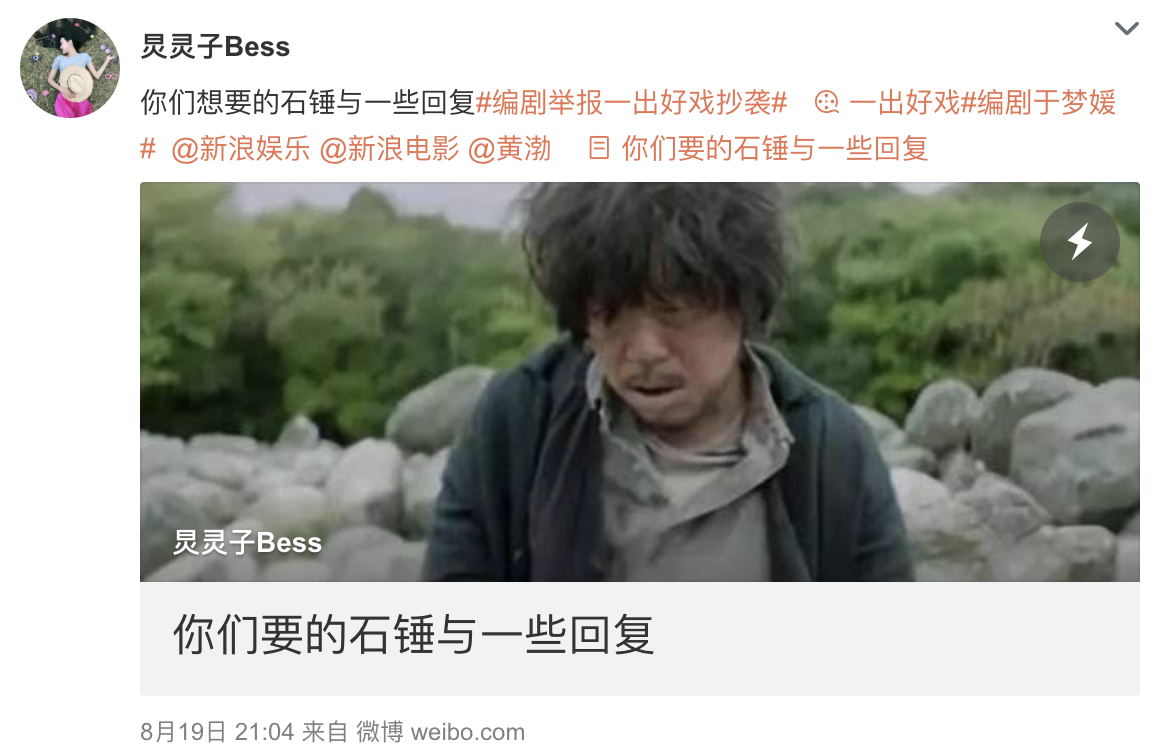Open the post options chevron menu

[x=1126, y=28]
